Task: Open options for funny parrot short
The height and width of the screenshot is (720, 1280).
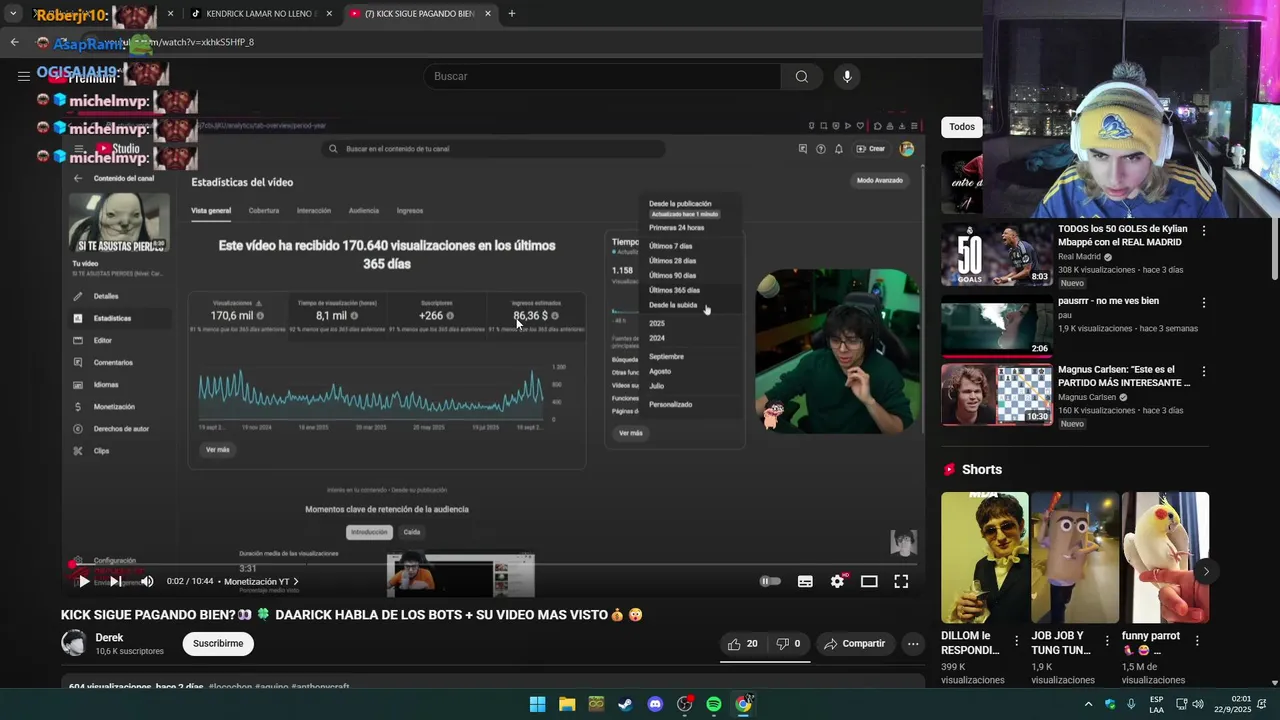Action: (x=1197, y=641)
